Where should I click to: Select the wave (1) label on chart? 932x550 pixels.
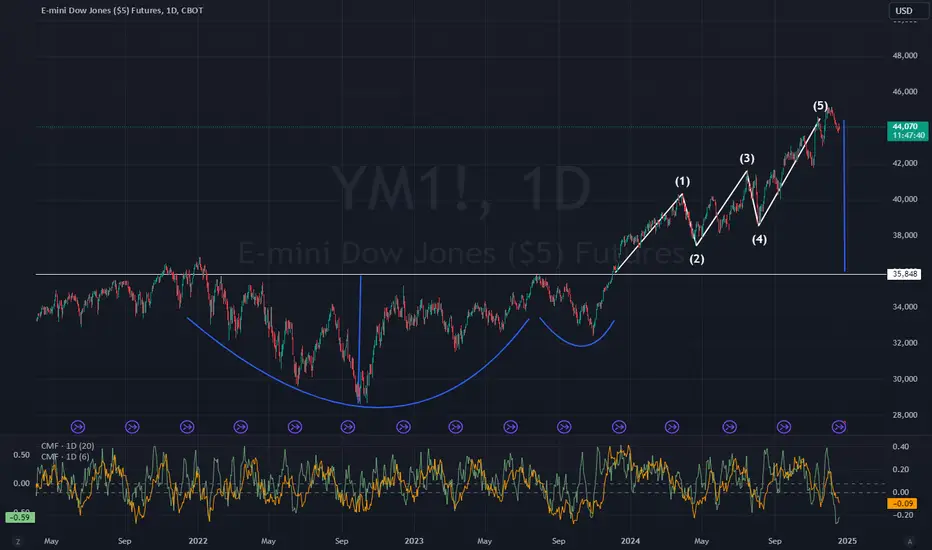pyautogui.click(x=682, y=181)
